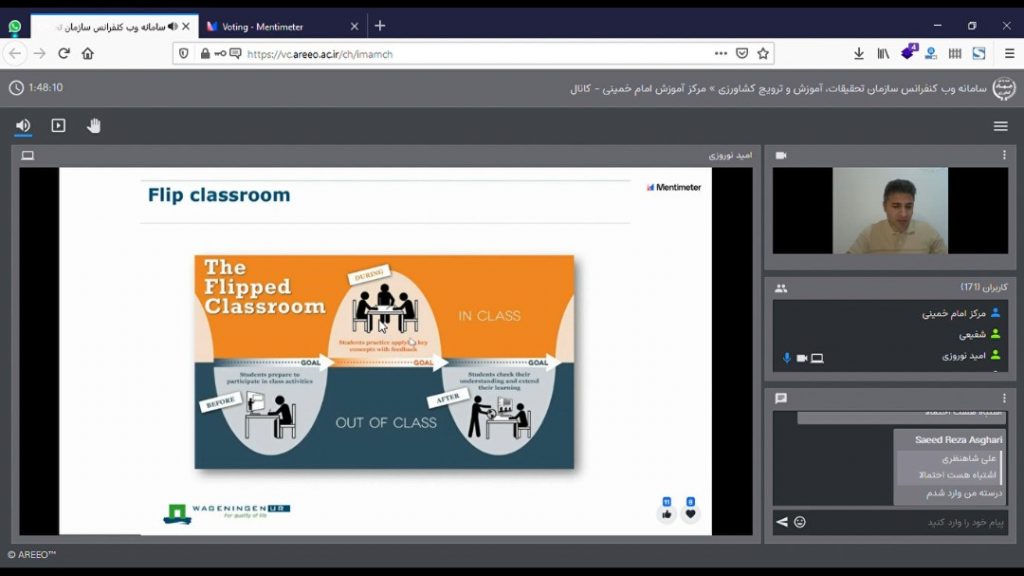The height and width of the screenshot is (576, 1024).
Task: Open the chat panel three-dot options
Action: click(x=1004, y=398)
